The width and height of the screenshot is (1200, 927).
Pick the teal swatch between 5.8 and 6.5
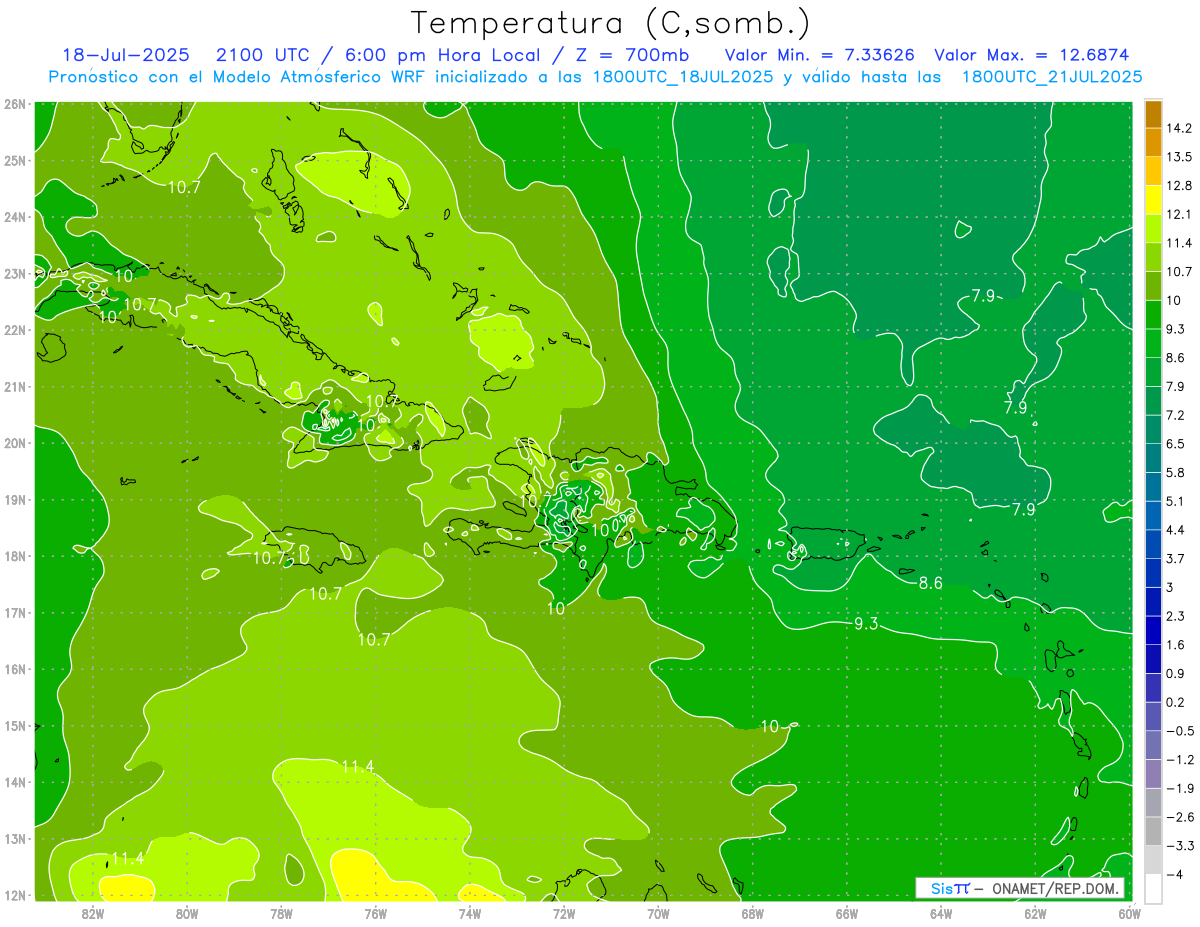click(x=1153, y=458)
